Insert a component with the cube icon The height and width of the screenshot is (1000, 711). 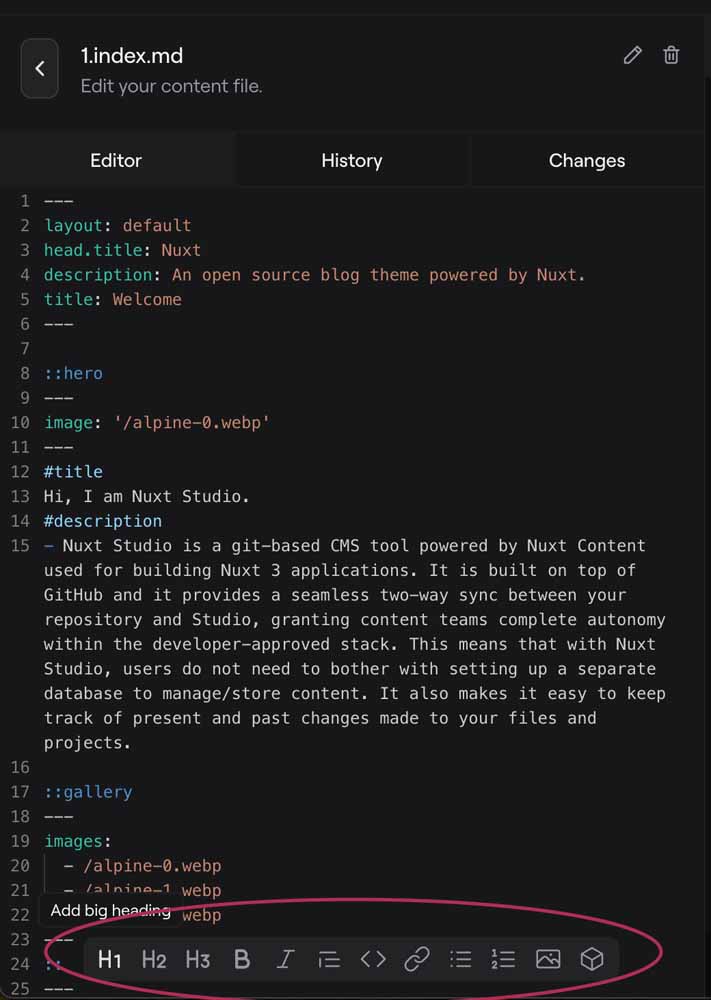coord(592,959)
